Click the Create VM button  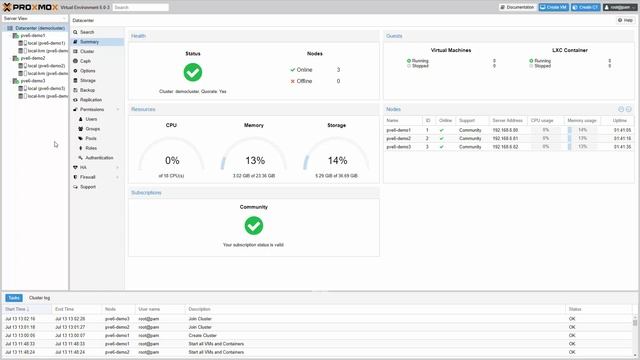553,7
